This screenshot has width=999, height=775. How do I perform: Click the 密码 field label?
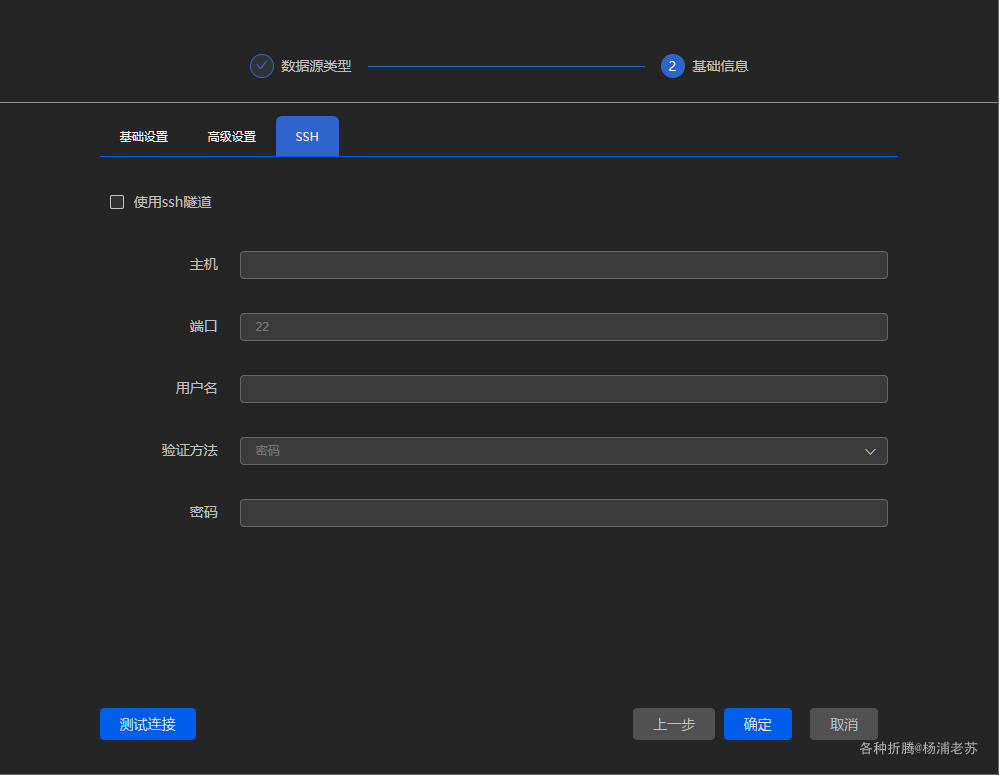pyautogui.click(x=203, y=512)
